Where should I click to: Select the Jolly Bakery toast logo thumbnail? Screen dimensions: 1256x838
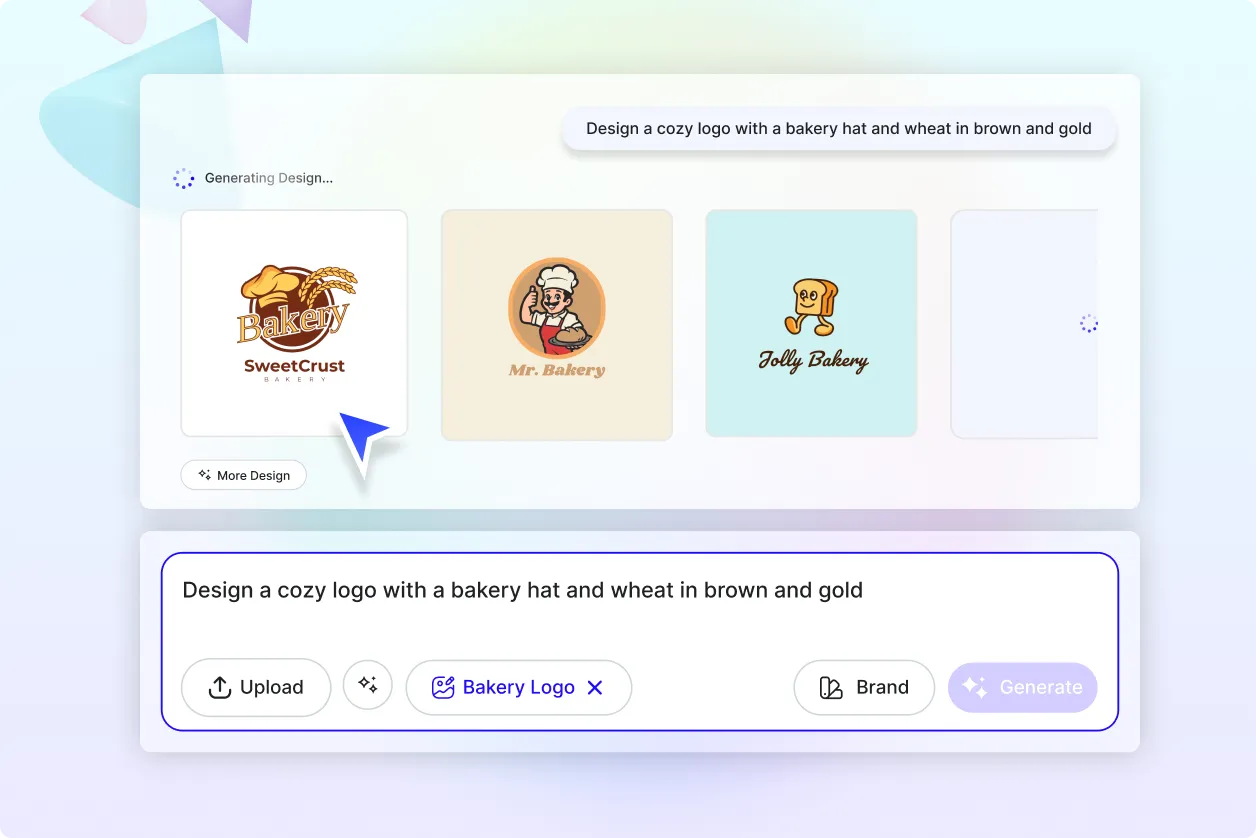[811, 323]
